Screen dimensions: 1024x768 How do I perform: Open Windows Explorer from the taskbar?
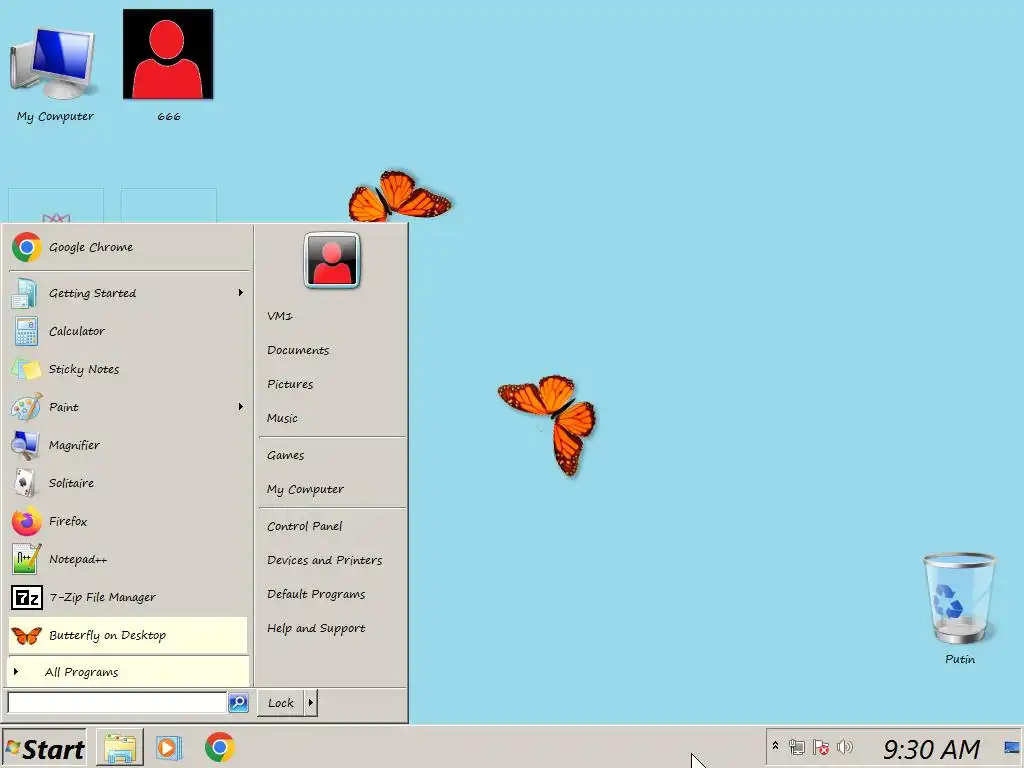point(120,748)
